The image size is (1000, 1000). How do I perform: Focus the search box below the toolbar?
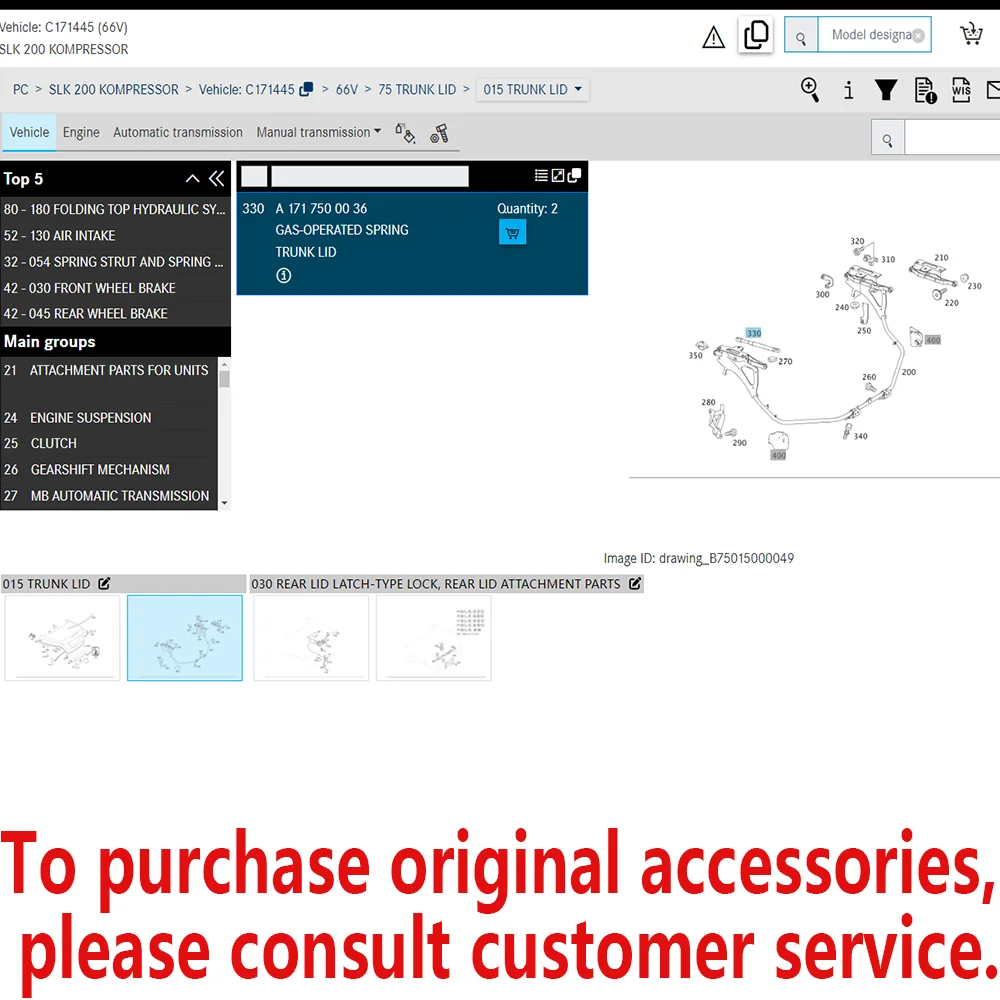pos(952,137)
